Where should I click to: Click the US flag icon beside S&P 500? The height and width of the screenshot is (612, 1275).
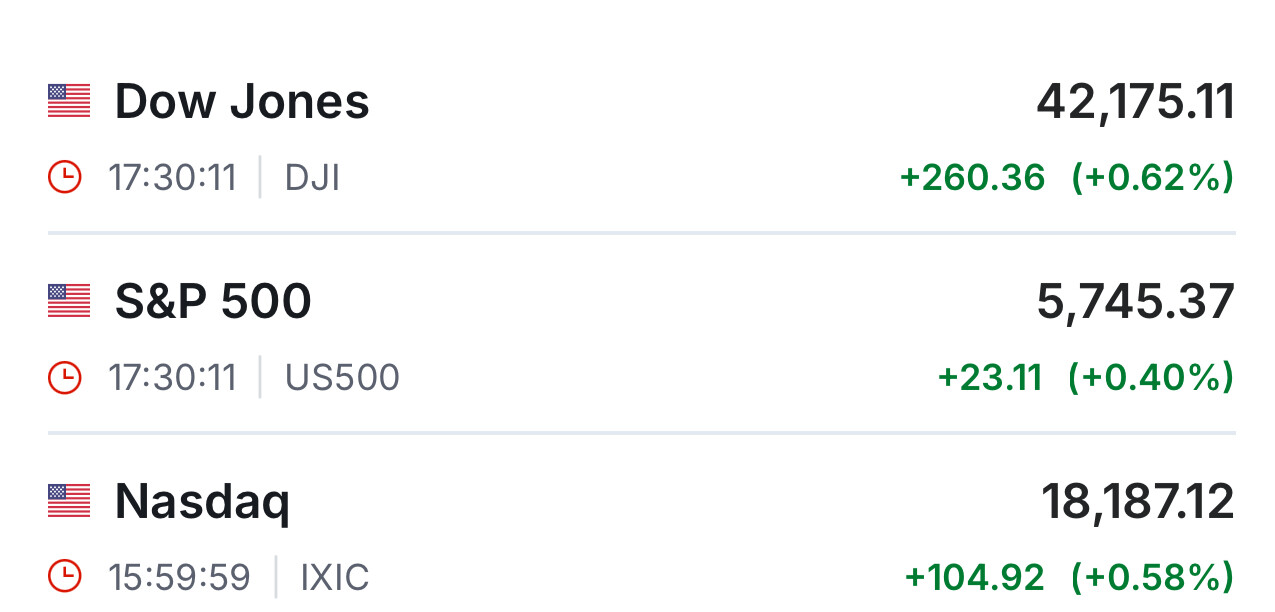(x=69, y=301)
